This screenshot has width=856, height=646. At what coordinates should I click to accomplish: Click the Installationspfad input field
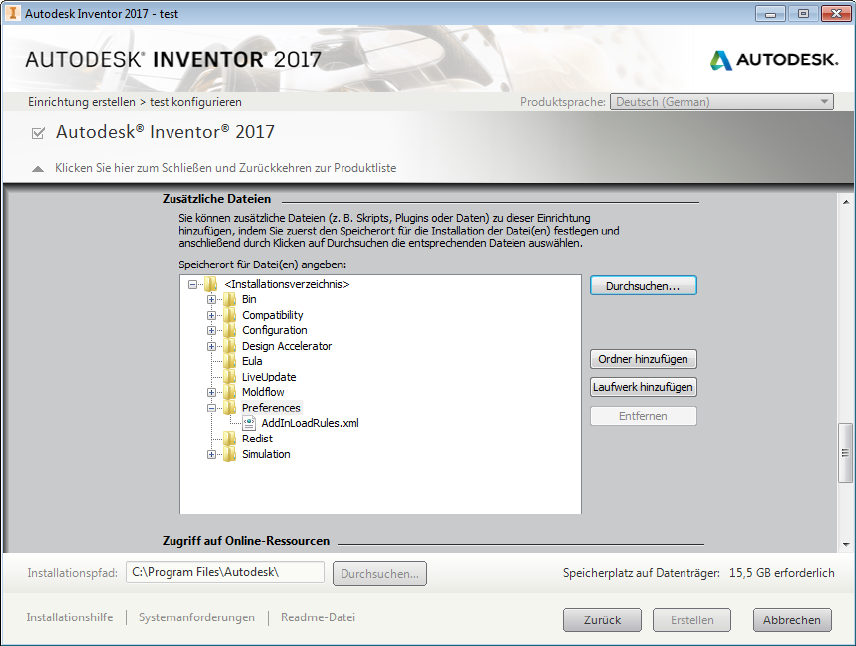225,572
